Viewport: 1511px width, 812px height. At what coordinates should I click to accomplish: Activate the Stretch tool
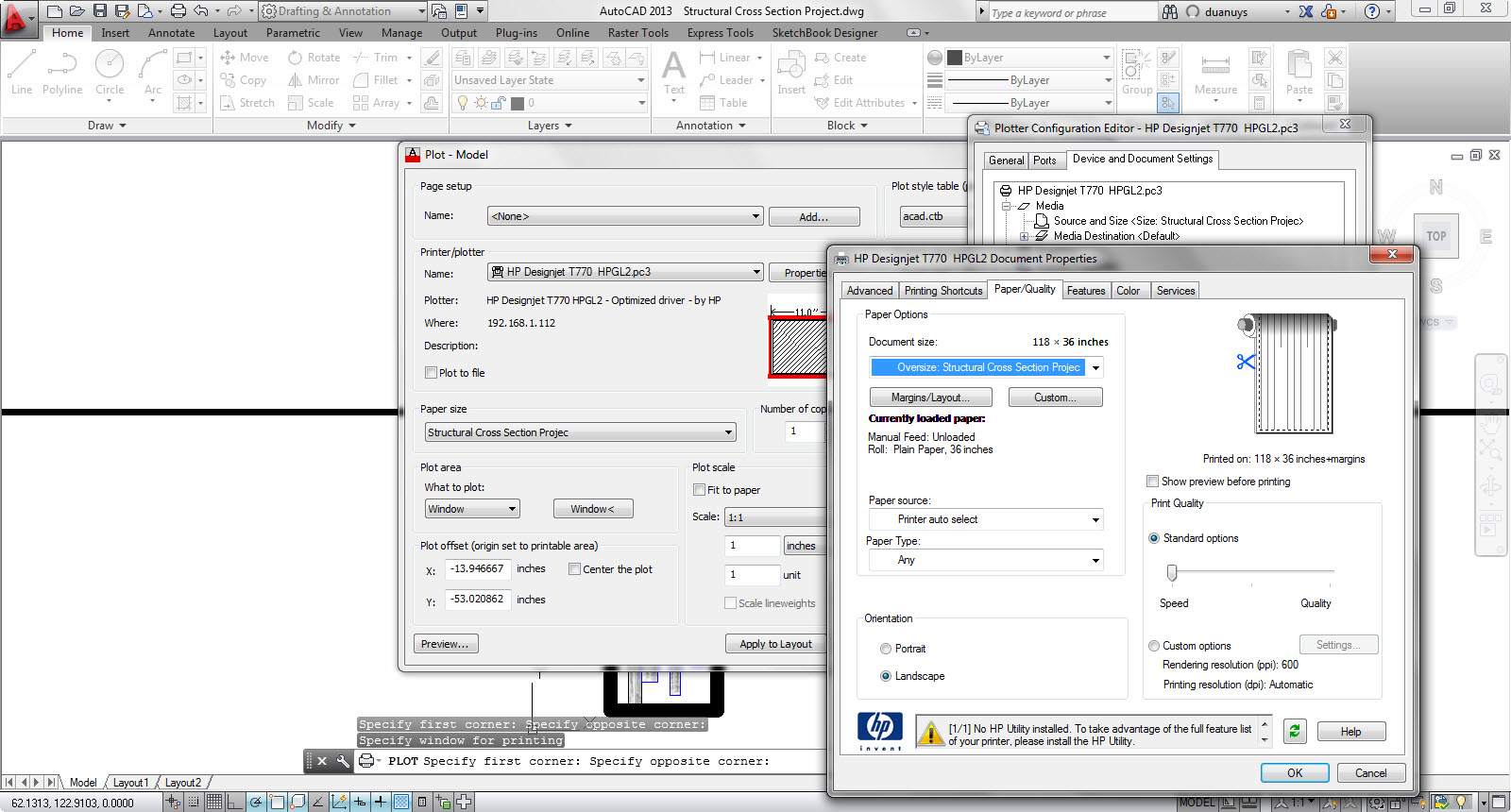(x=247, y=103)
